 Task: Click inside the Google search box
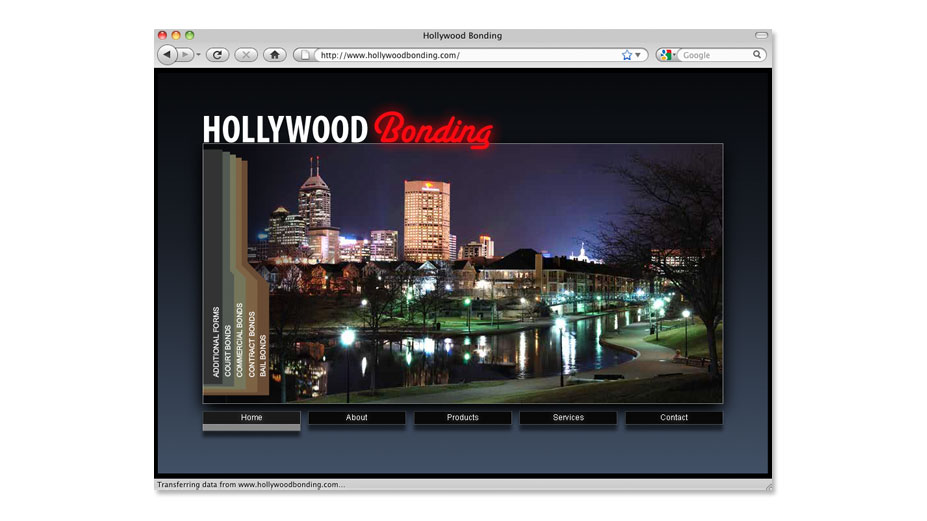click(x=715, y=55)
